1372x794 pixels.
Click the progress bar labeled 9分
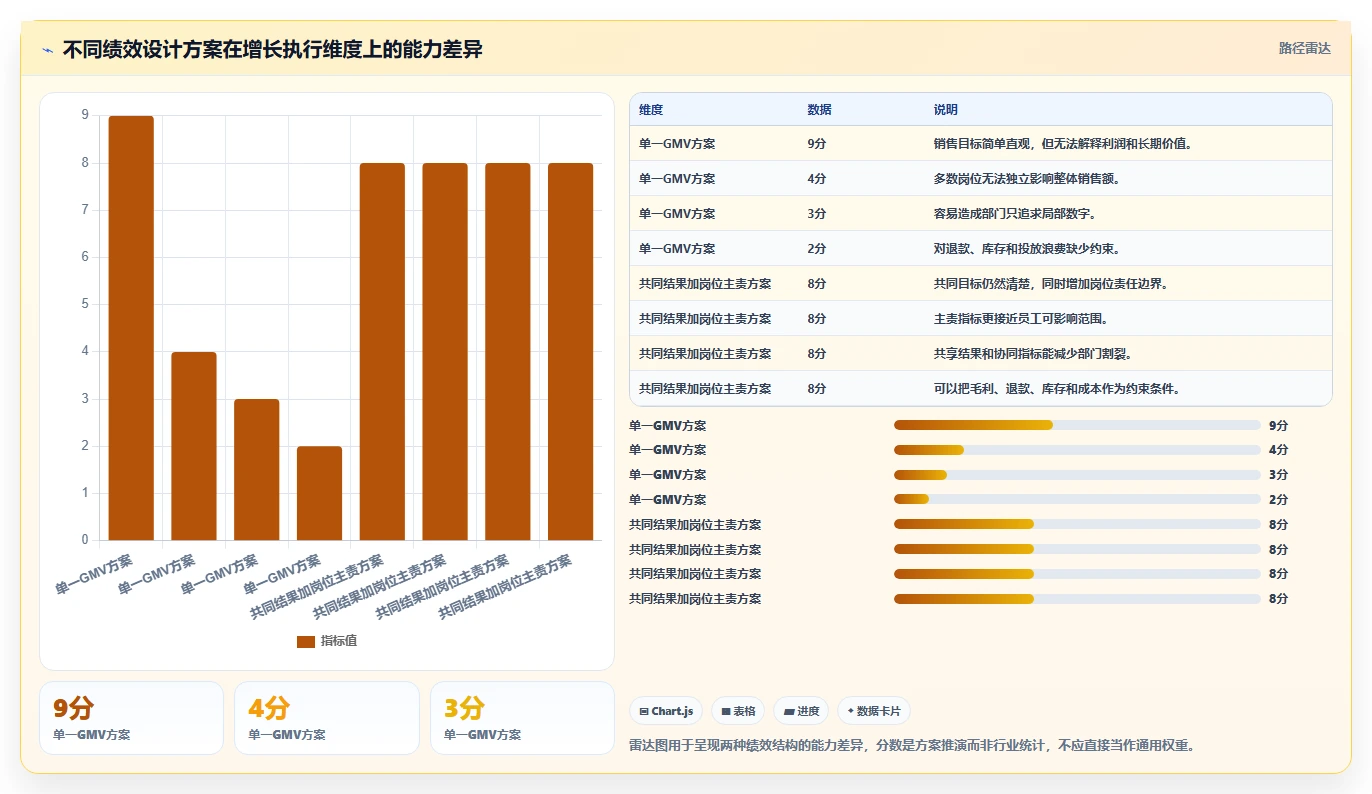[1077, 425]
